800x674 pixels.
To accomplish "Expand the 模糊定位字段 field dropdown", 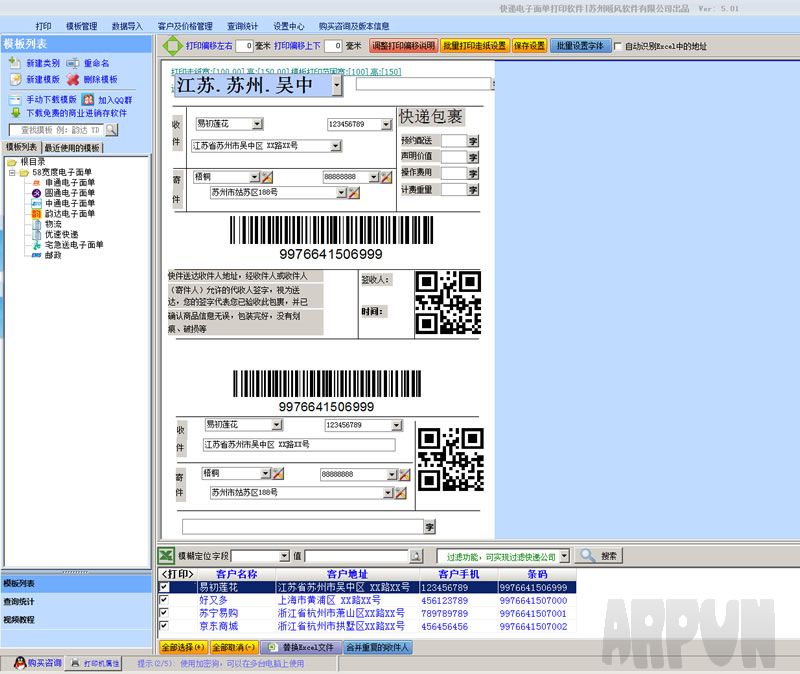I will coord(283,556).
